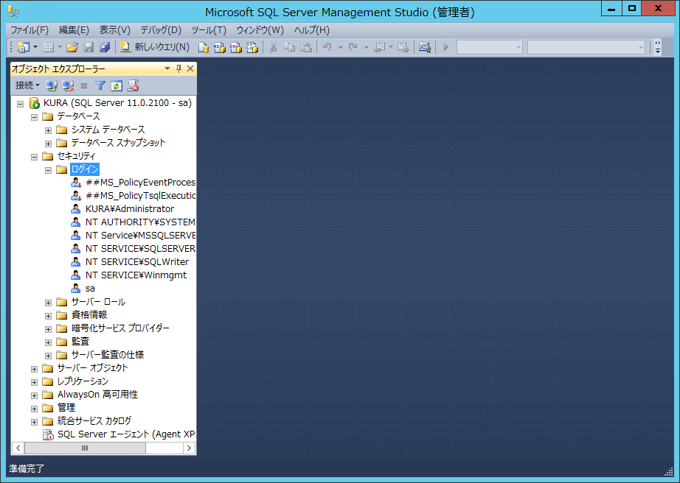Image resolution: width=680 pixels, height=483 pixels.
Task: Click the Undo arrow icon in toolbar
Action: (327, 47)
